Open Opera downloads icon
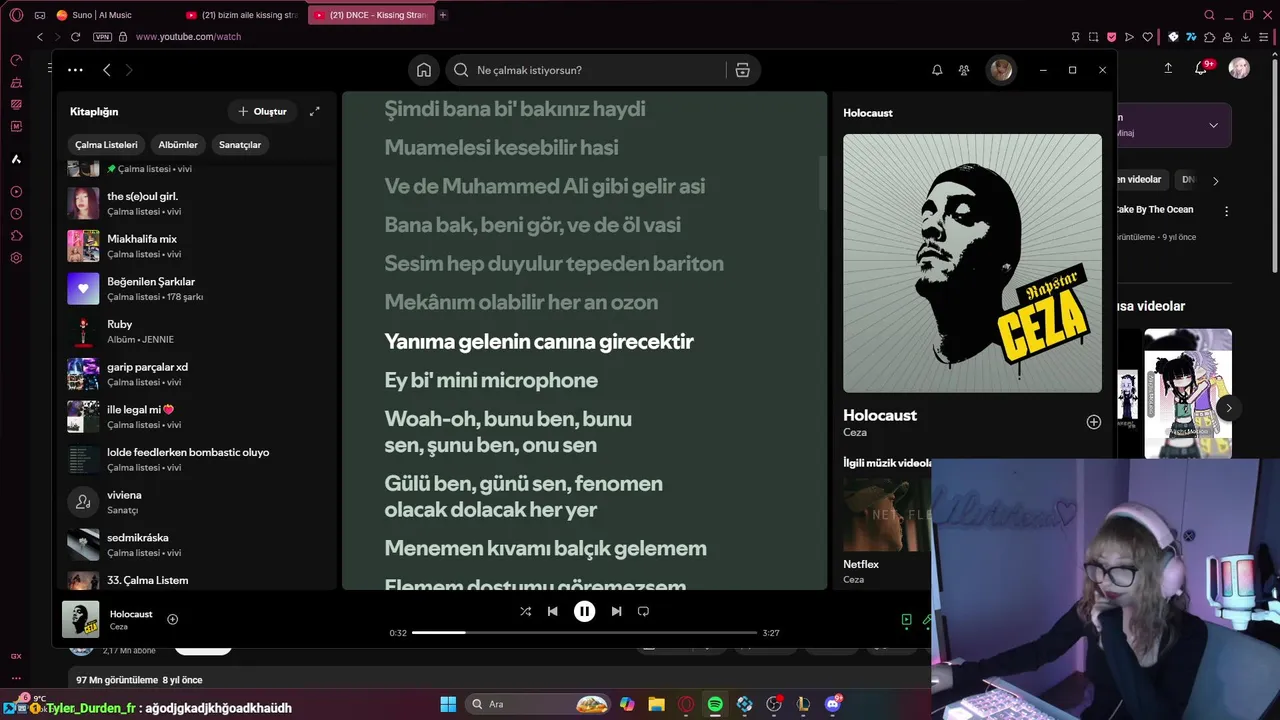1280x720 pixels. coord(1245,37)
